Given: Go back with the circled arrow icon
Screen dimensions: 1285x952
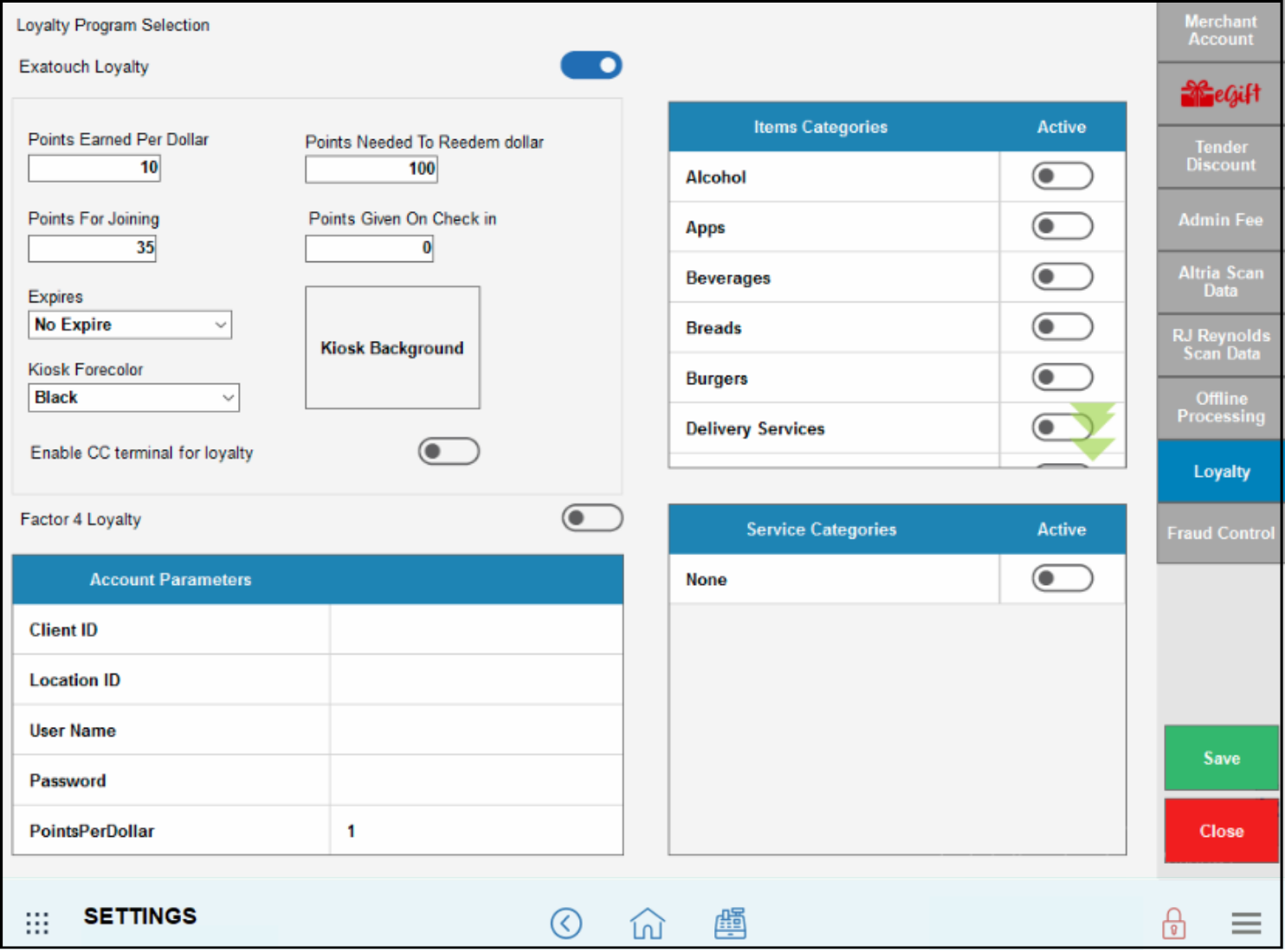Looking at the screenshot, I should pyautogui.click(x=566, y=923).
